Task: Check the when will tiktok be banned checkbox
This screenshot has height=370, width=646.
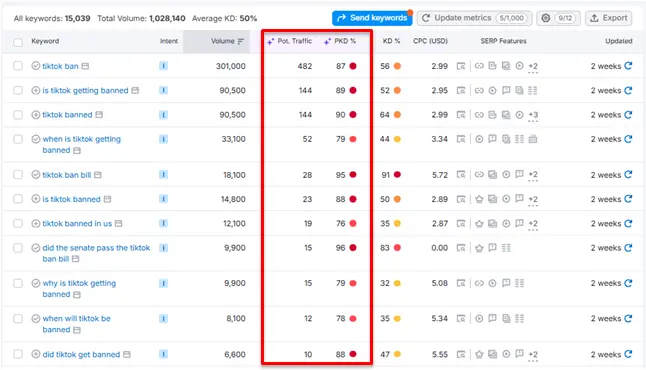Action: (x=18, y=318)
